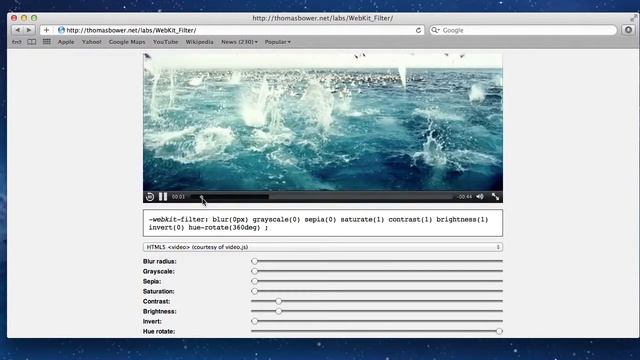Click the video progress bar scrubber
The image size is (640, 360).
tap(202, 197)
